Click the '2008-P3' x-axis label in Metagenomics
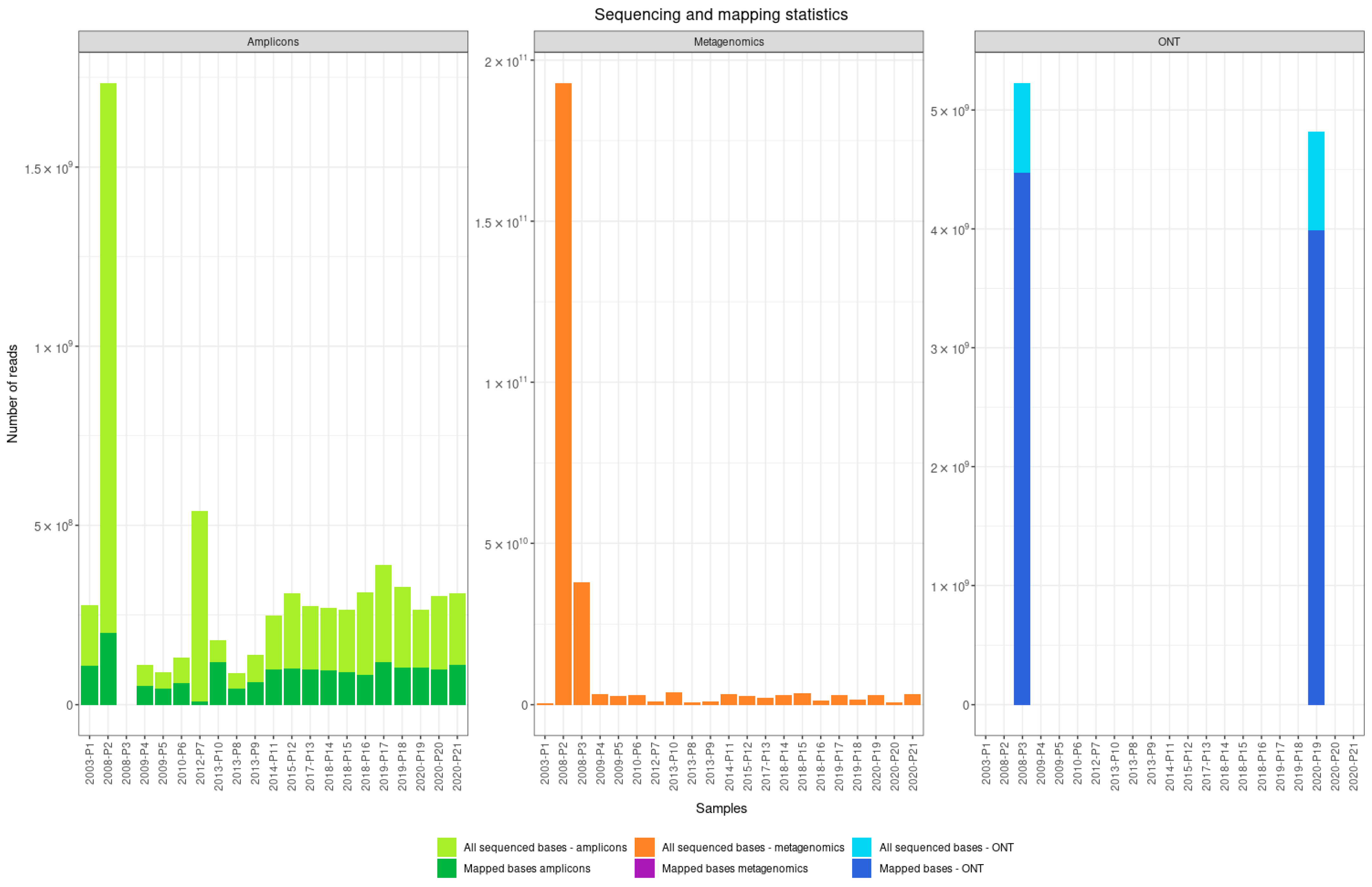 point(581,763)
